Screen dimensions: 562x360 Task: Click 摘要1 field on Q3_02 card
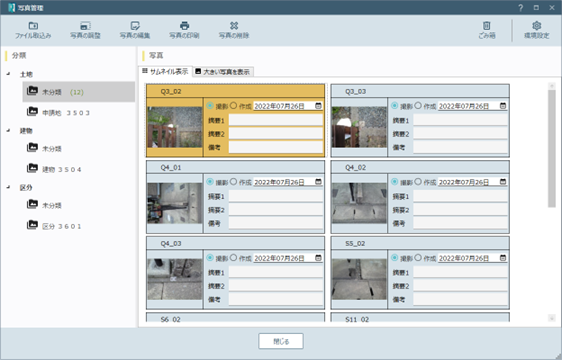tap(276, 120)
